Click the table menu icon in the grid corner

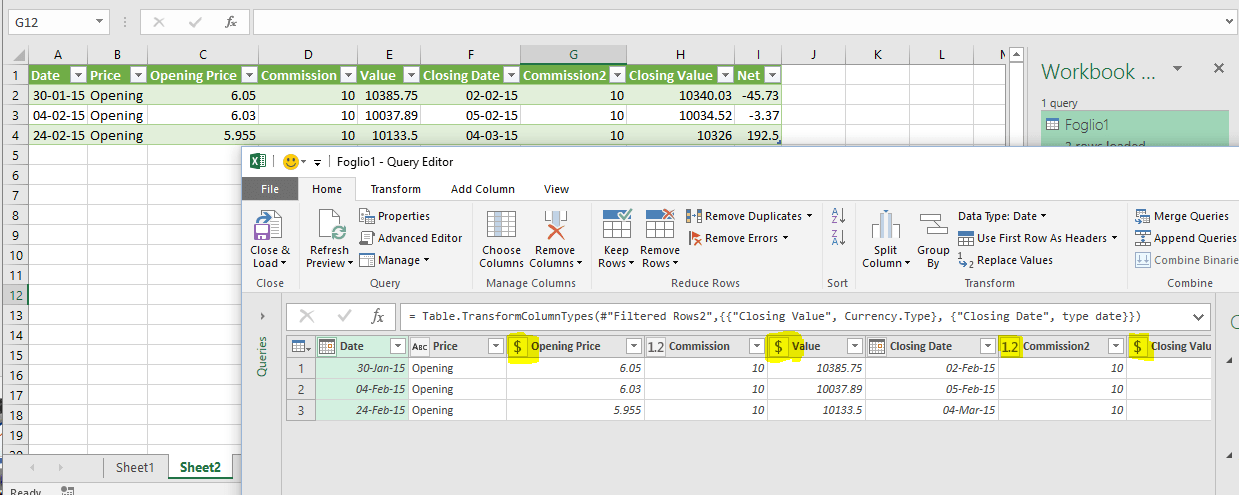click(300, 346)
